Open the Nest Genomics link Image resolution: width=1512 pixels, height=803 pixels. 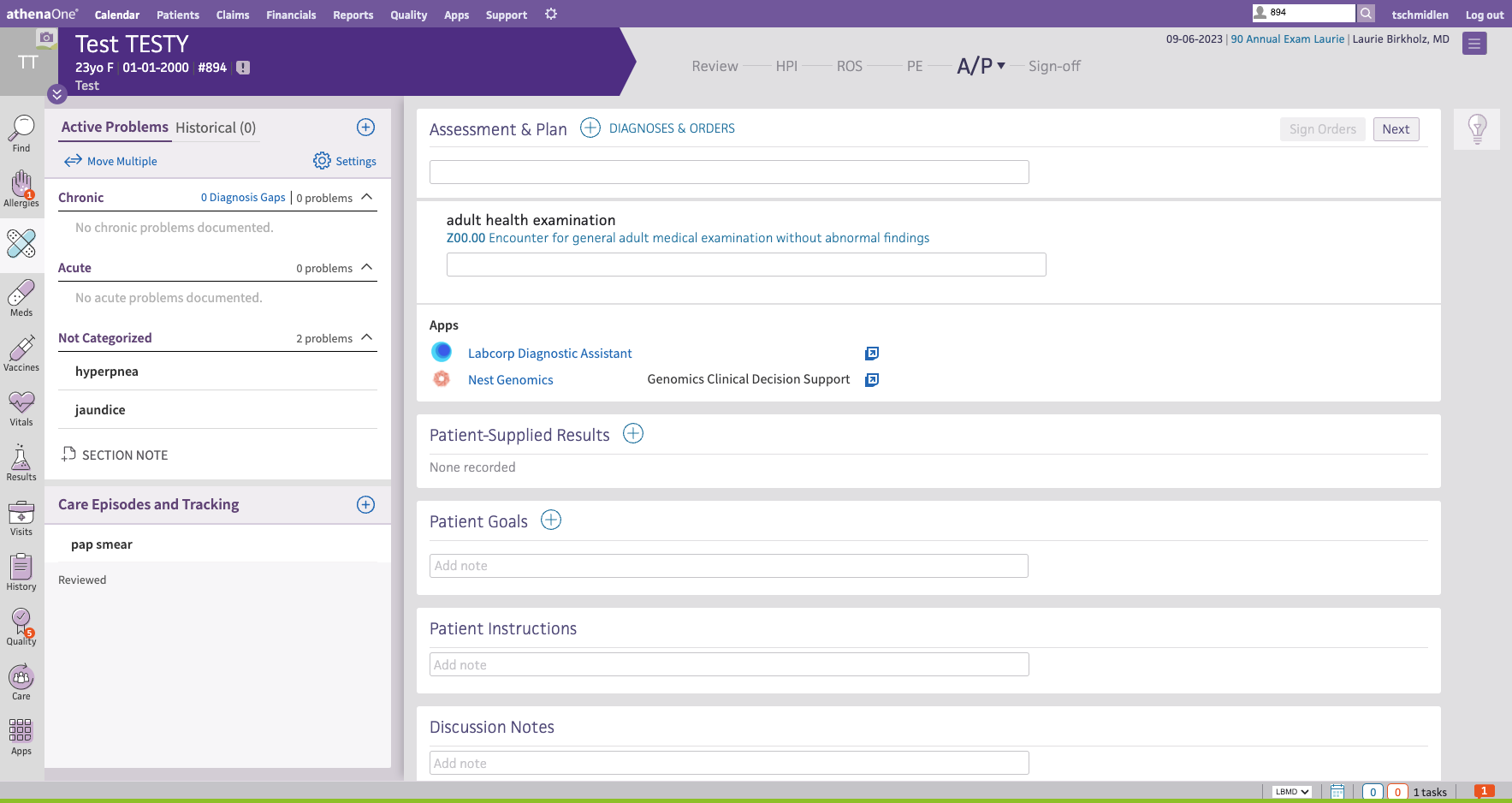point(510,380)
